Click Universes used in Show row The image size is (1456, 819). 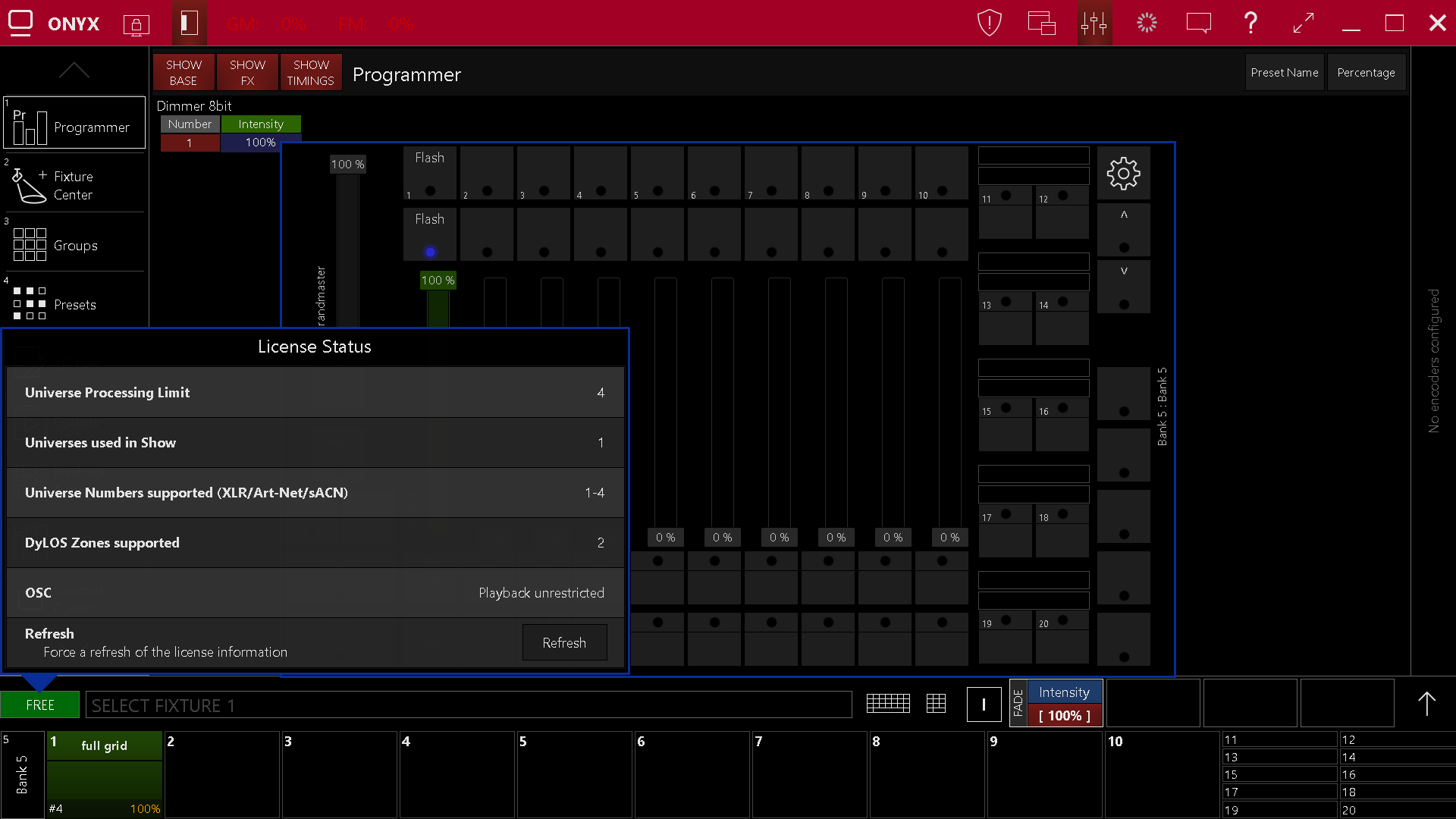click(x=315, y=442)
